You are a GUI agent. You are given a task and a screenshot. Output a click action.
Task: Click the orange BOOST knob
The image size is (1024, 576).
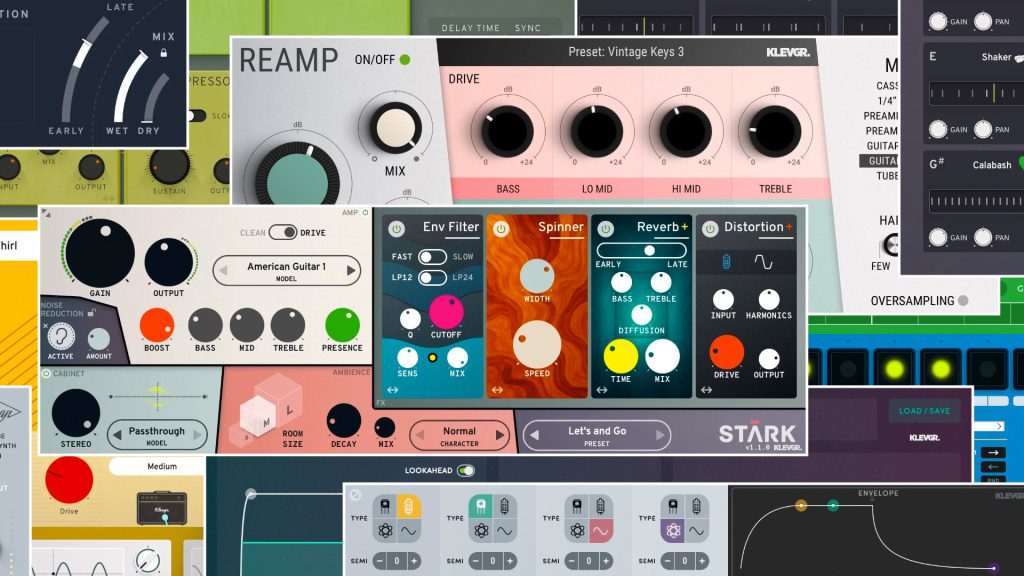point(157,325)
